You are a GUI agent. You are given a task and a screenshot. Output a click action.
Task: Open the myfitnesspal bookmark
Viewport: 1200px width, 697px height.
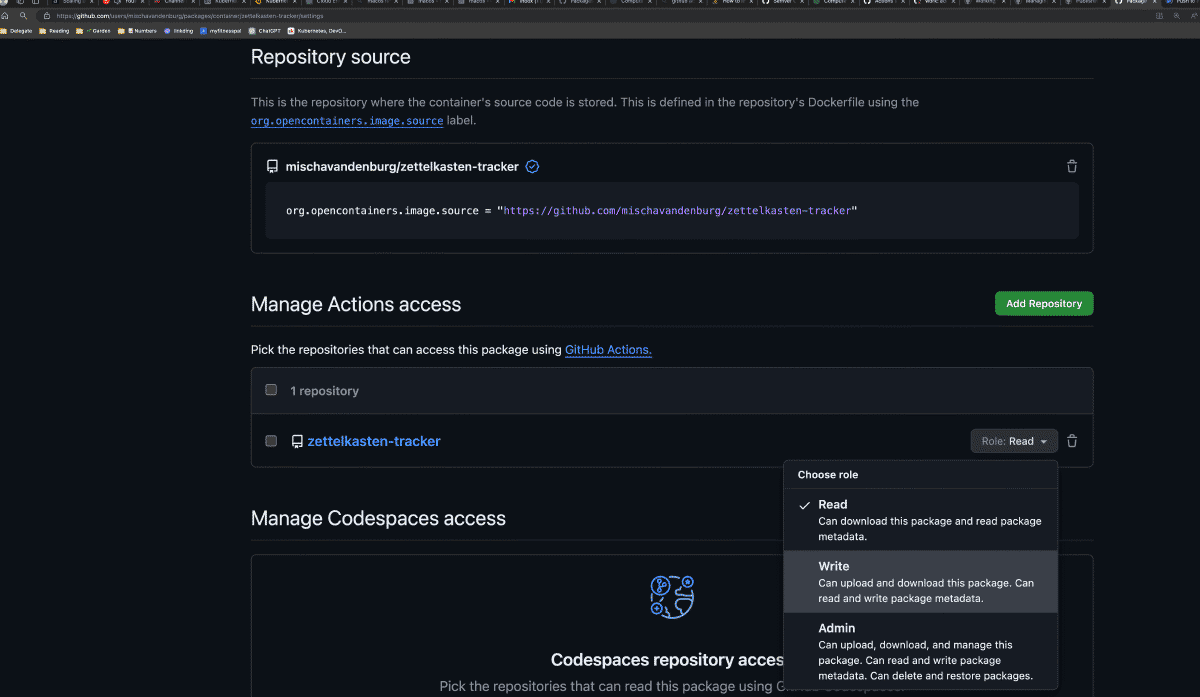click(x=221, y=31)
